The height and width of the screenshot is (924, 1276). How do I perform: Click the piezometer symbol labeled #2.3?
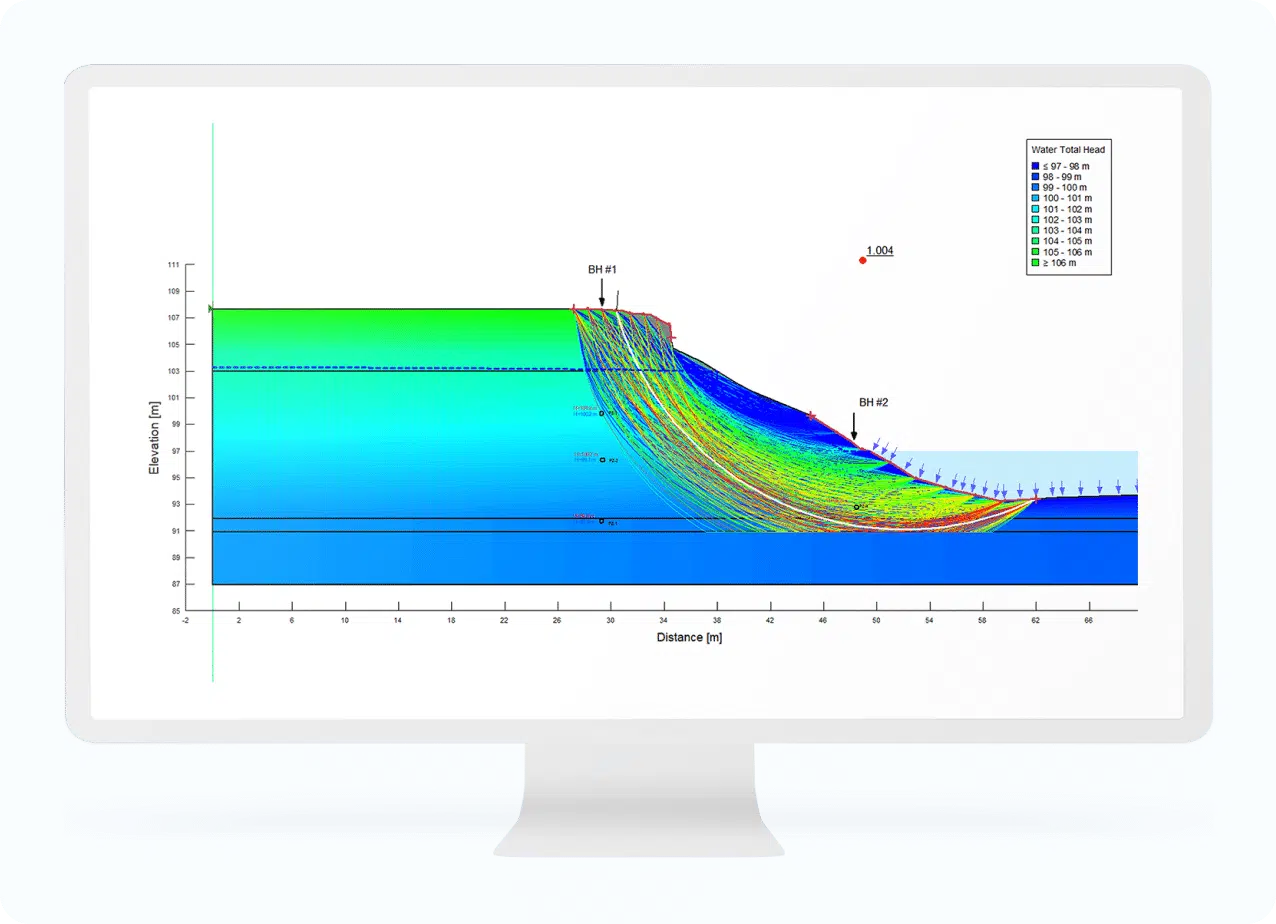[602, 413]
